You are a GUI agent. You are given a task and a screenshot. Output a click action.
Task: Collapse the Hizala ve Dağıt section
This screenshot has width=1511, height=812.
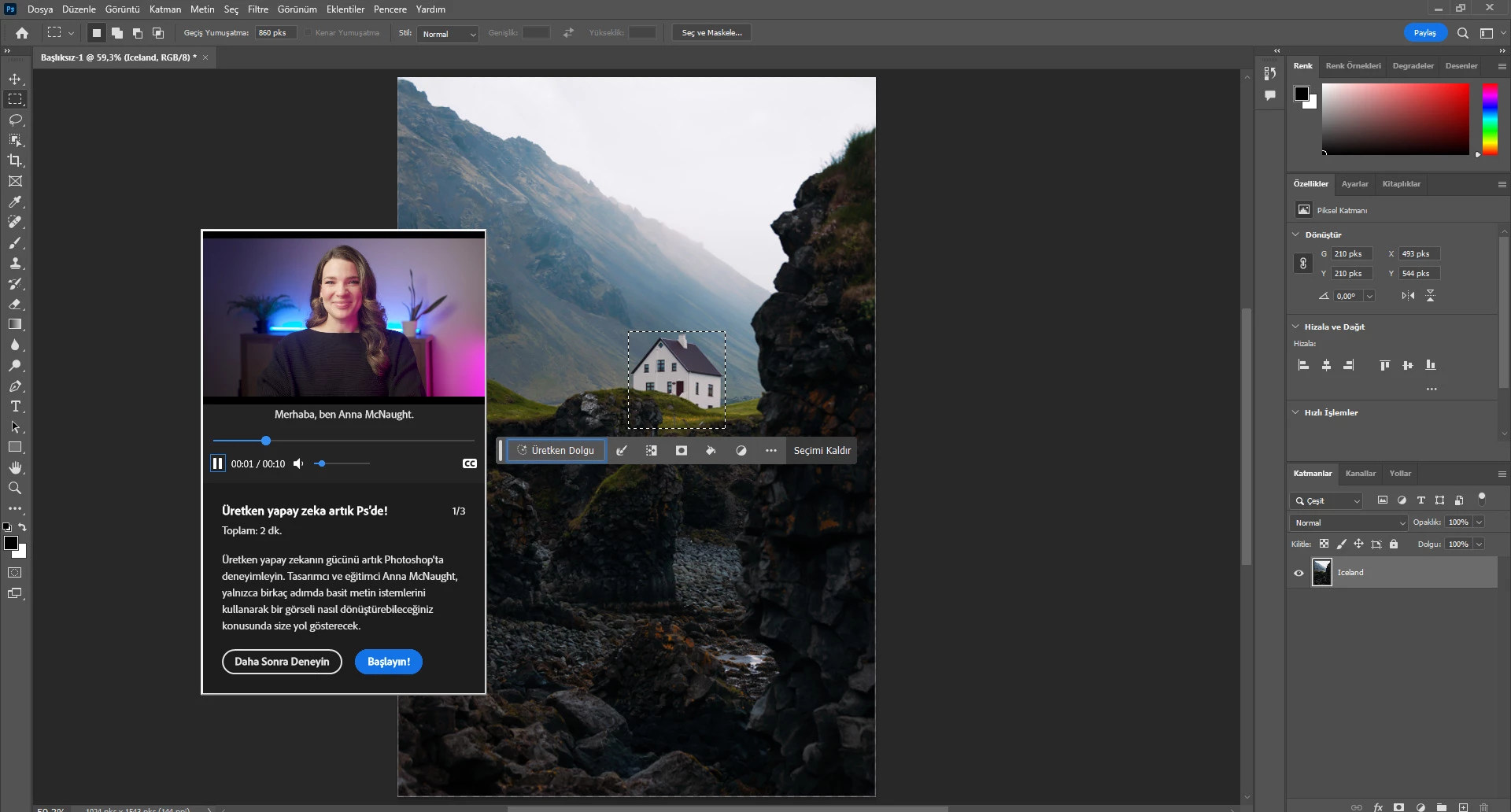[x=1296, y=327]
